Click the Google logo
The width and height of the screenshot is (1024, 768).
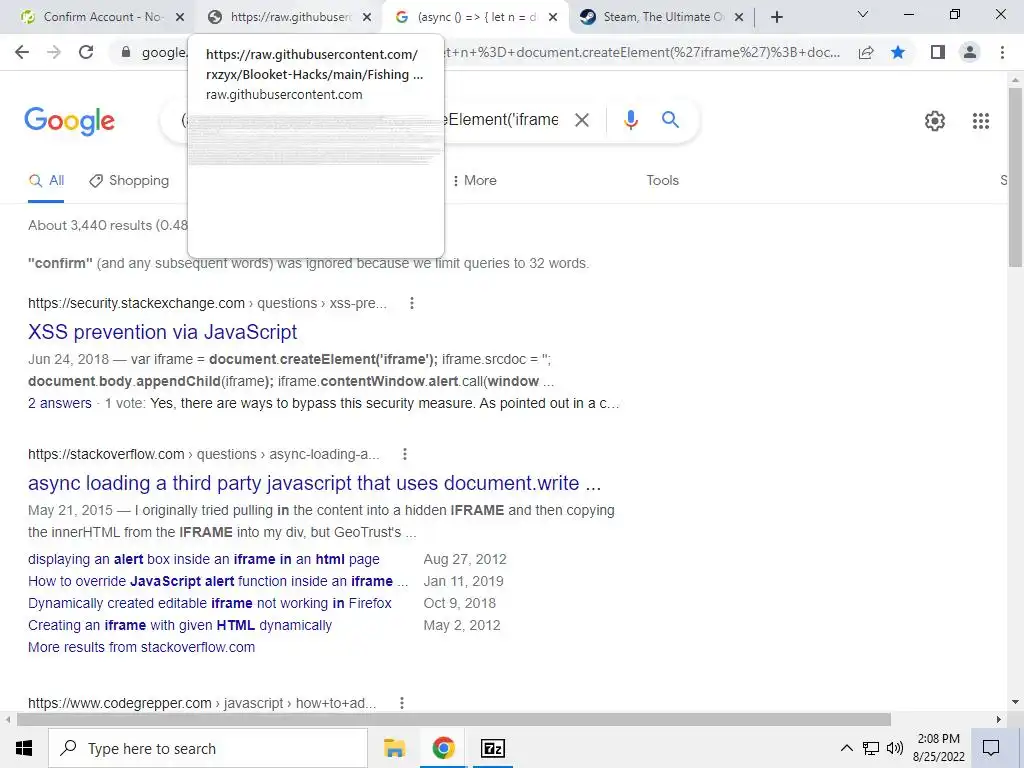coord(69,121)
